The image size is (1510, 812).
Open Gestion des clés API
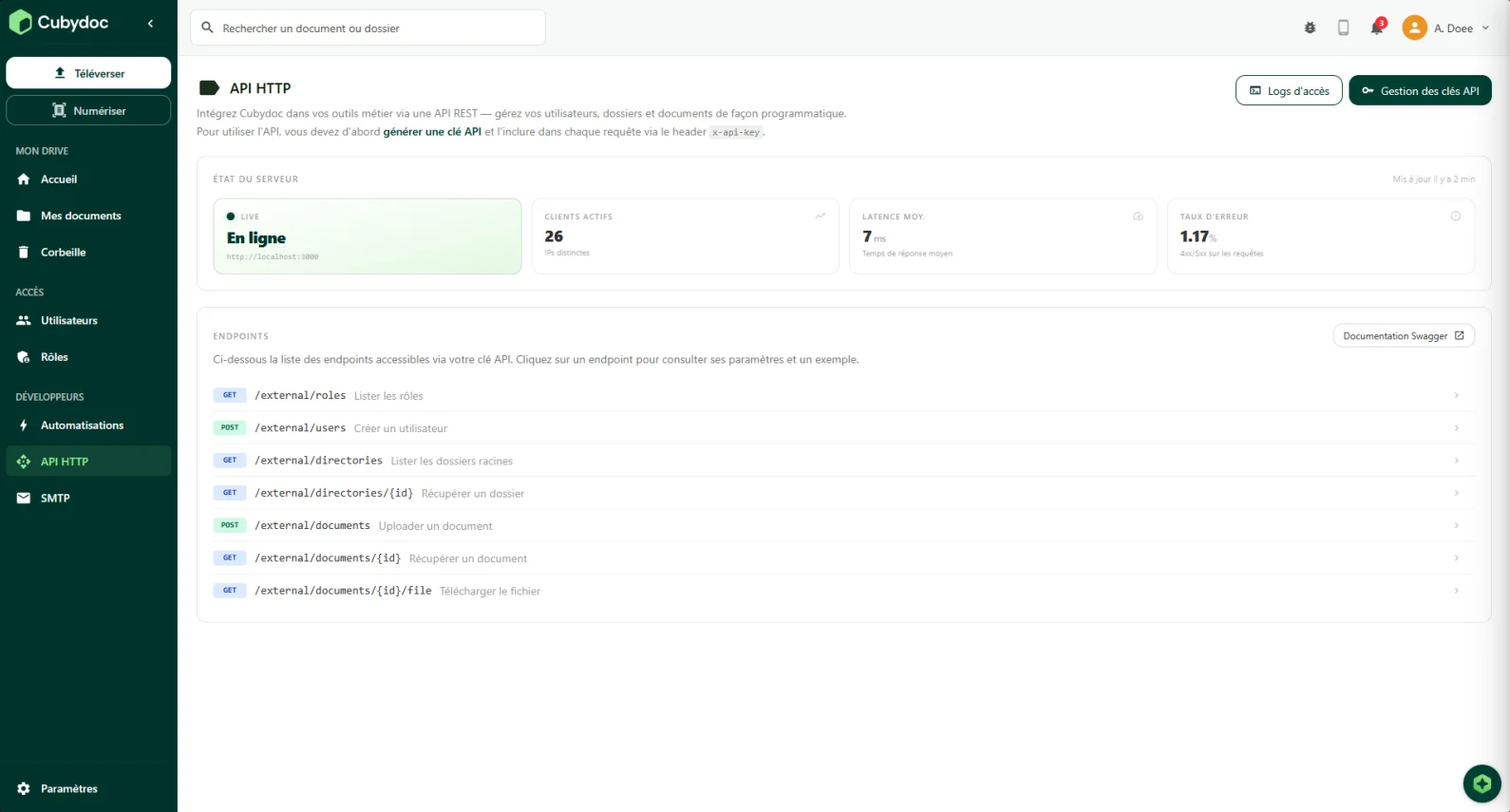(1420, 90)
